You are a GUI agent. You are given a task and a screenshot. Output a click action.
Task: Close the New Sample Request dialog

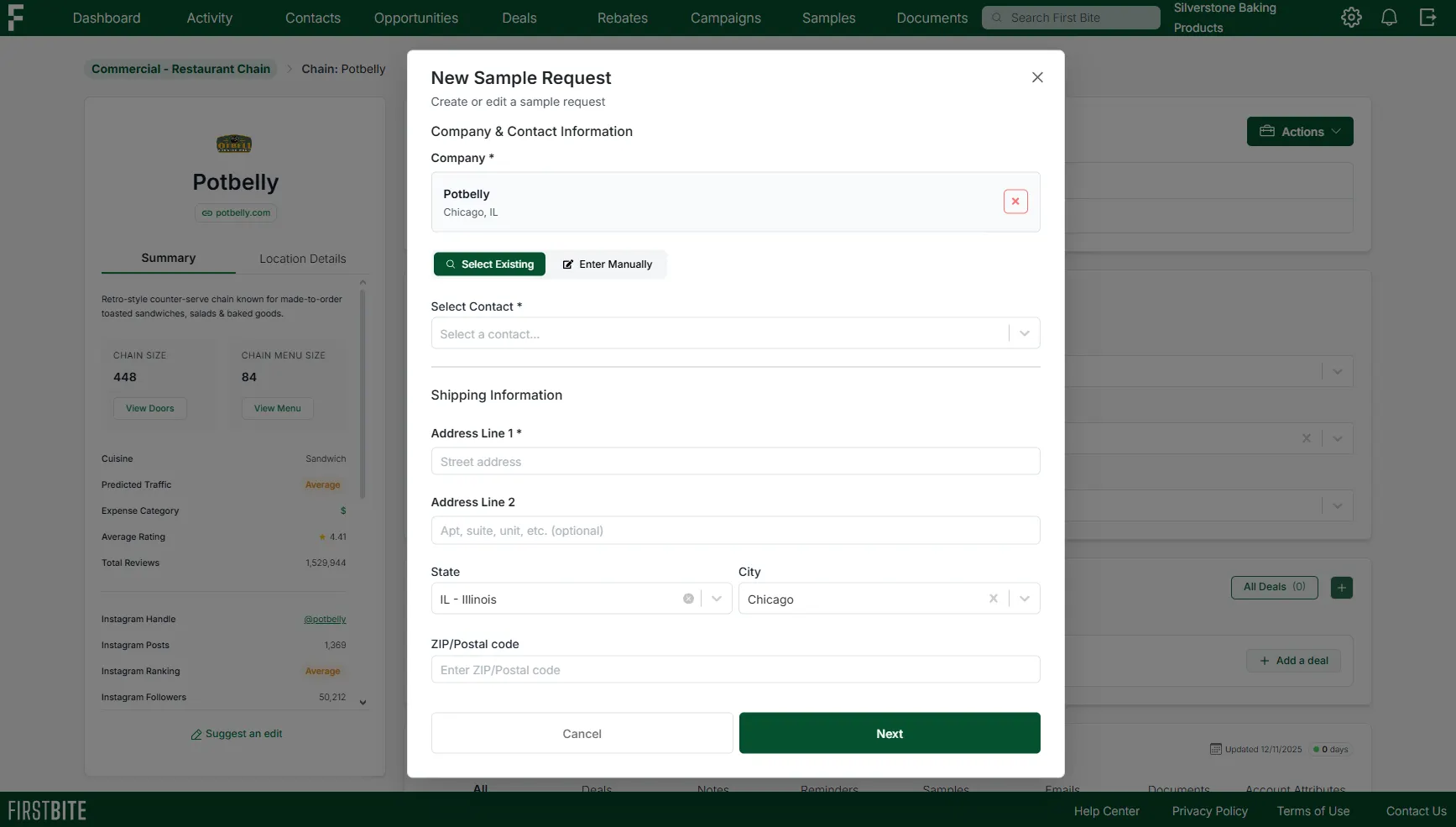point(1037,77)
